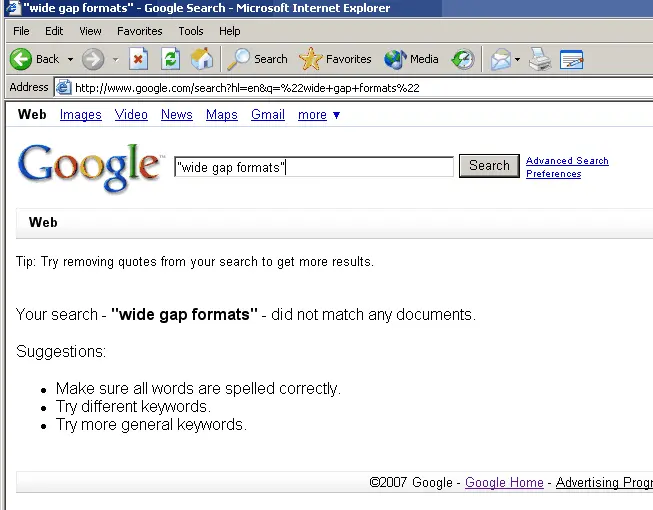Image resolution: width=653 pixels, height=510 pixels.
Task: Switch to Google Video link
Action: pyautogui.click(x=131, y=114)
